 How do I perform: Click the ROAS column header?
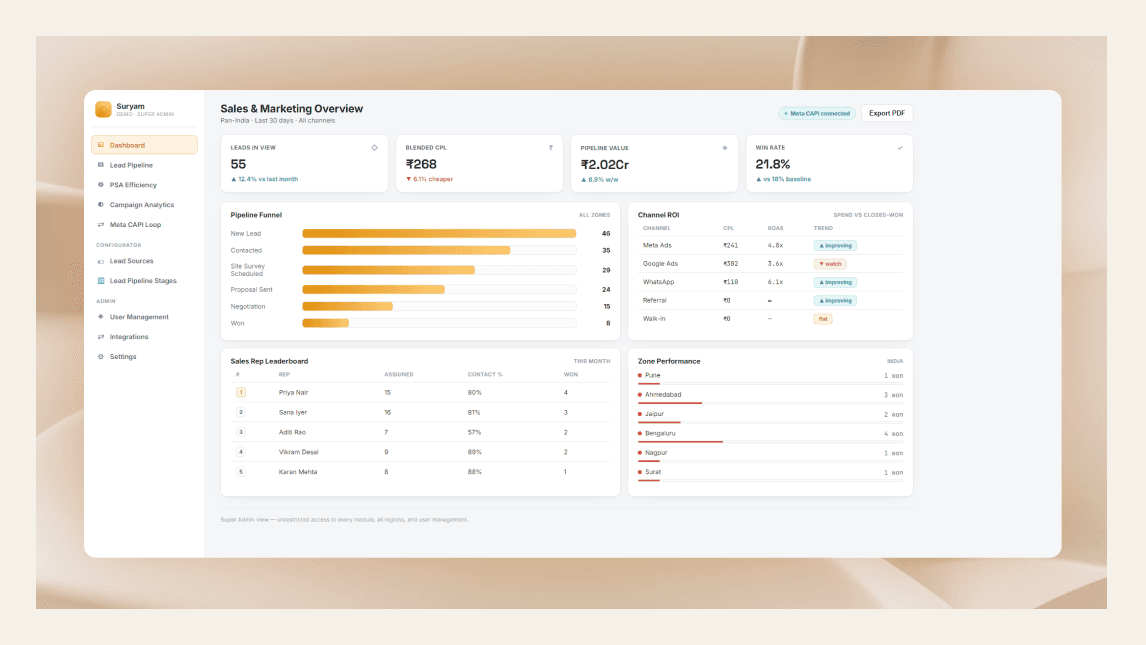click(x=775, y=228)
